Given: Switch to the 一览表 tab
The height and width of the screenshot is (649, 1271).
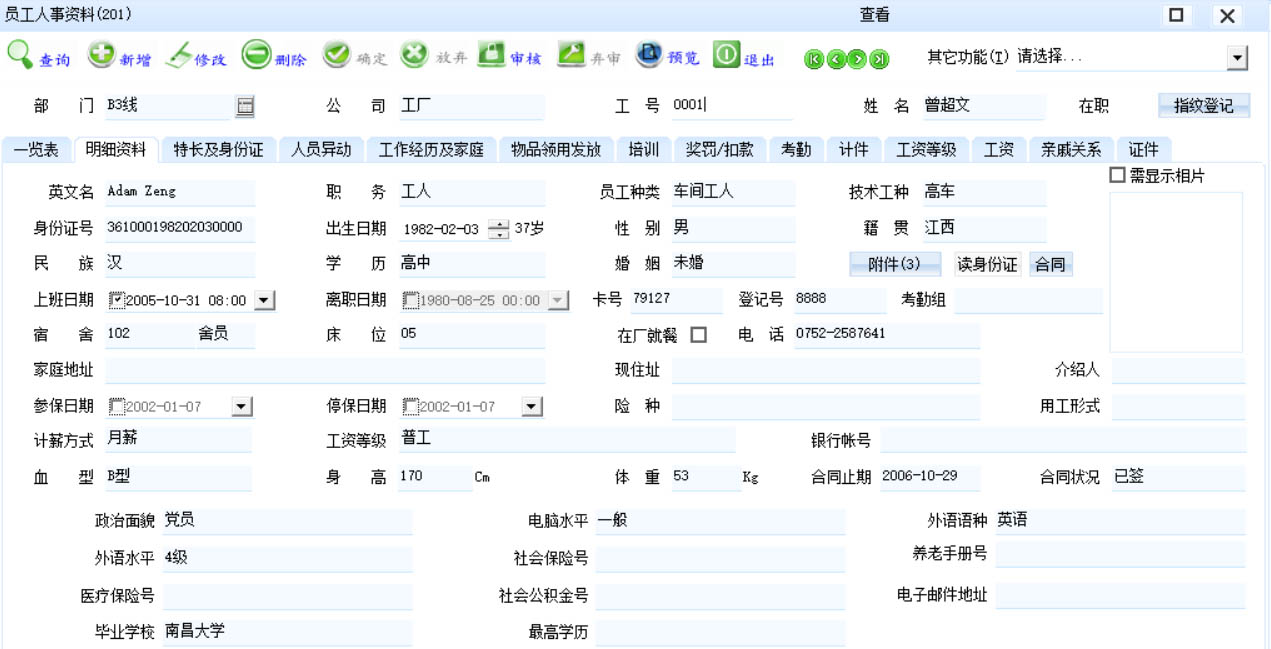Looking at the screenshot, I should coord(36,149).
